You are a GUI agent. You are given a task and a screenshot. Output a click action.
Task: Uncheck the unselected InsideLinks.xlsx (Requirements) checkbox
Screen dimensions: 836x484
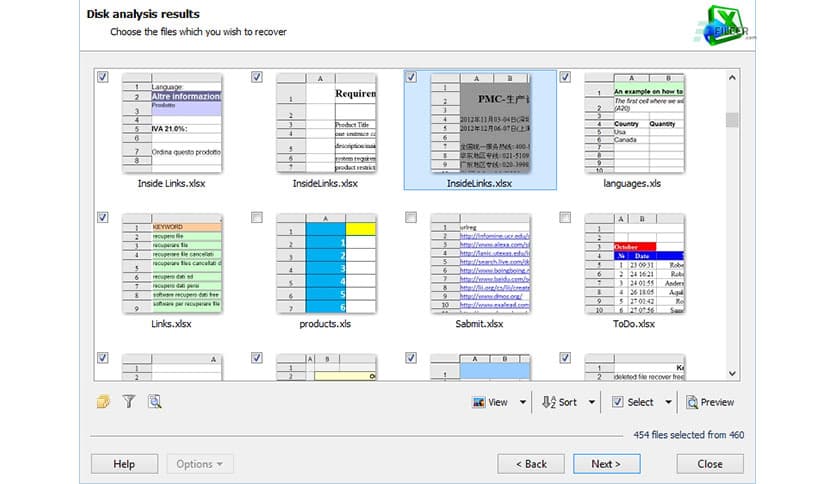coord(257,77)
